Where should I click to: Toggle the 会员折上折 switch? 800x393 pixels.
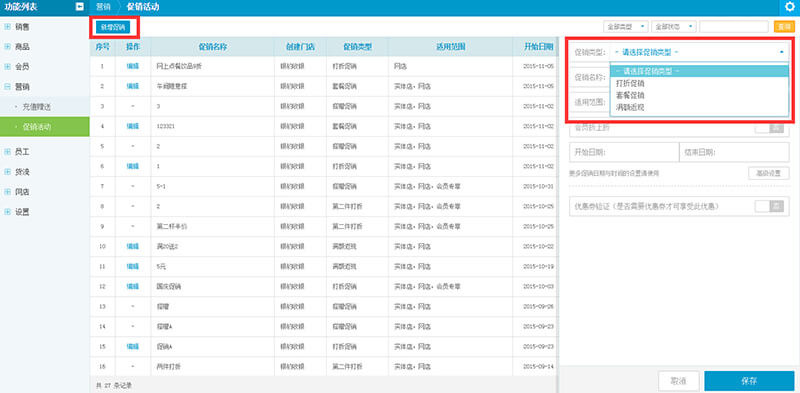(x=769, y=128)
